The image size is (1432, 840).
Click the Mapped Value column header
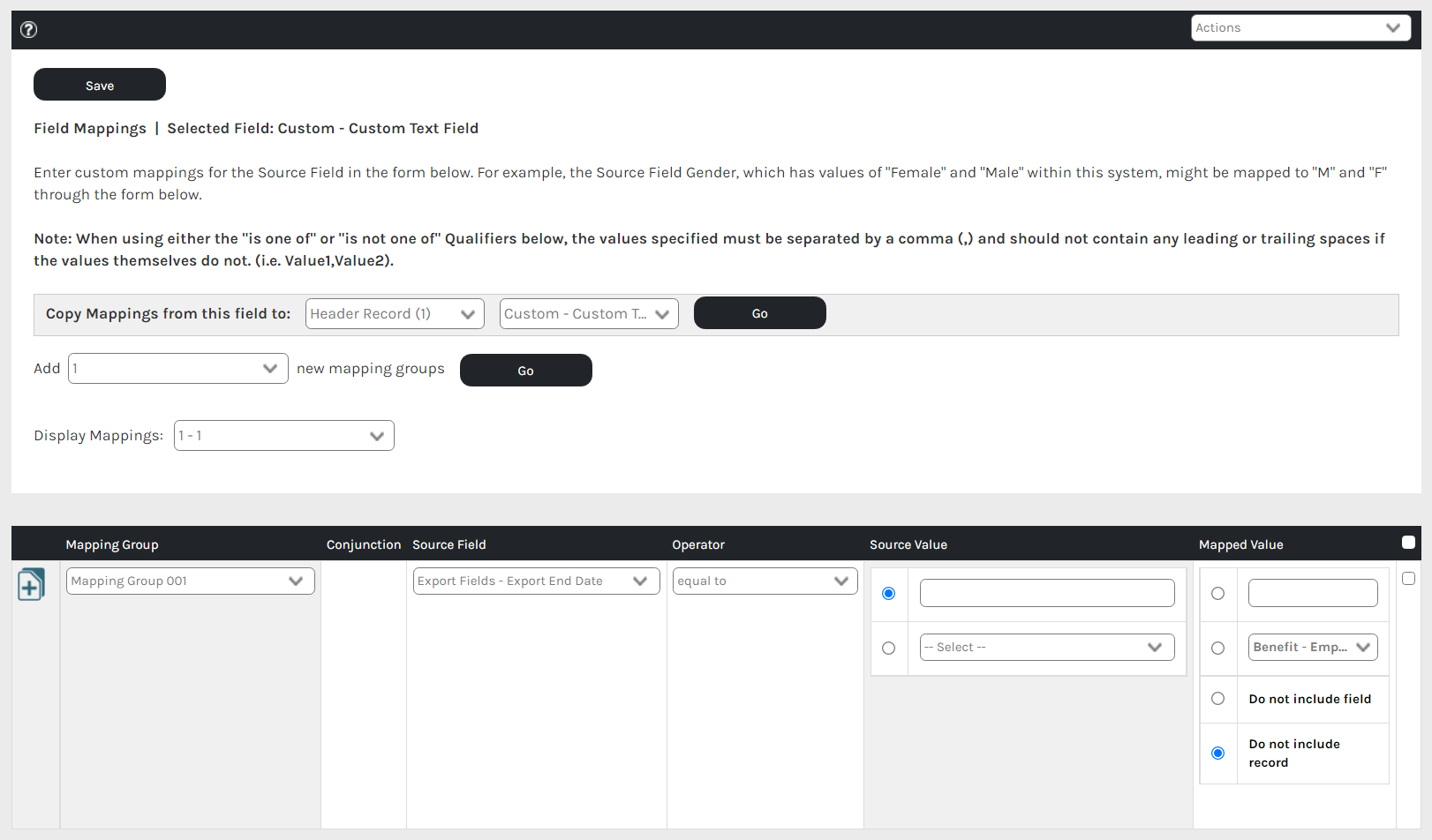coord(1241,544)
